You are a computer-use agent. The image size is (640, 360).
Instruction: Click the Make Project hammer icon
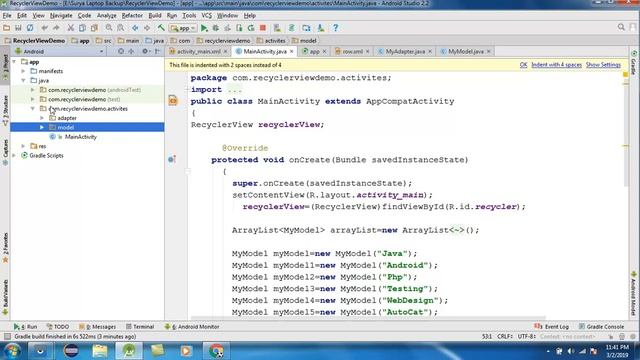pyautogui.click(x=161, y=28)
